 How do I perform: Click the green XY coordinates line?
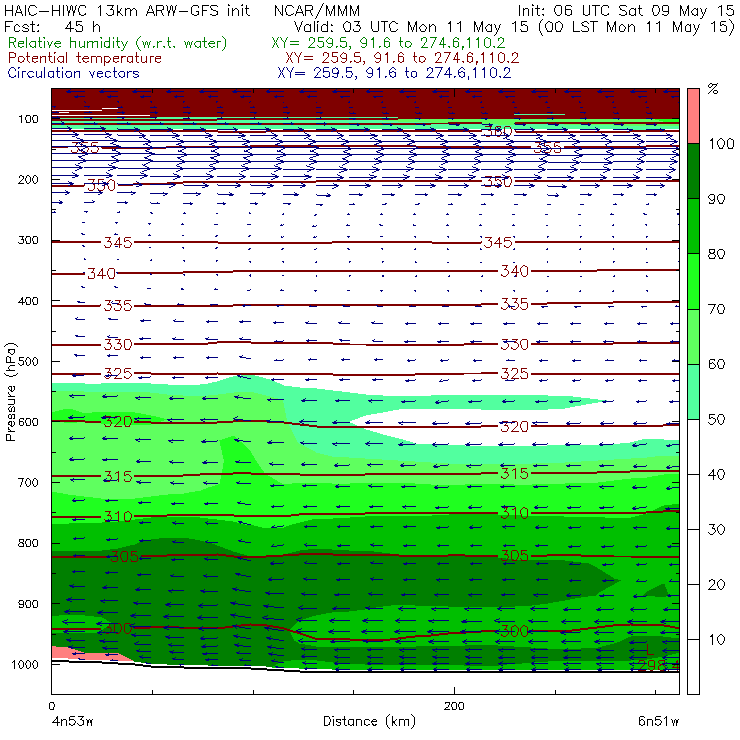(x=388, y=43)
